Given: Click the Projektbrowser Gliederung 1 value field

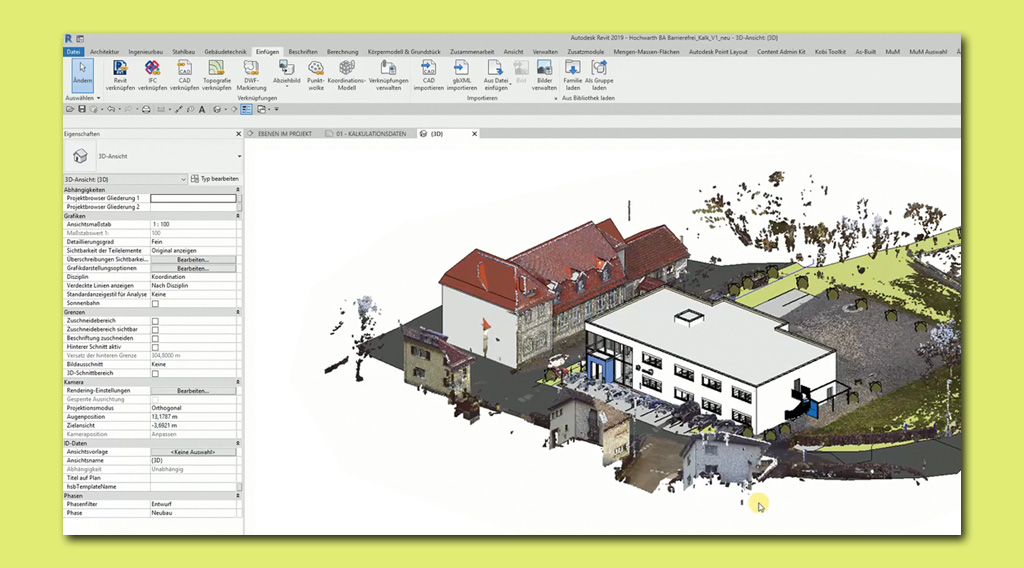Looking at the screenshot, I should (193, 199).
